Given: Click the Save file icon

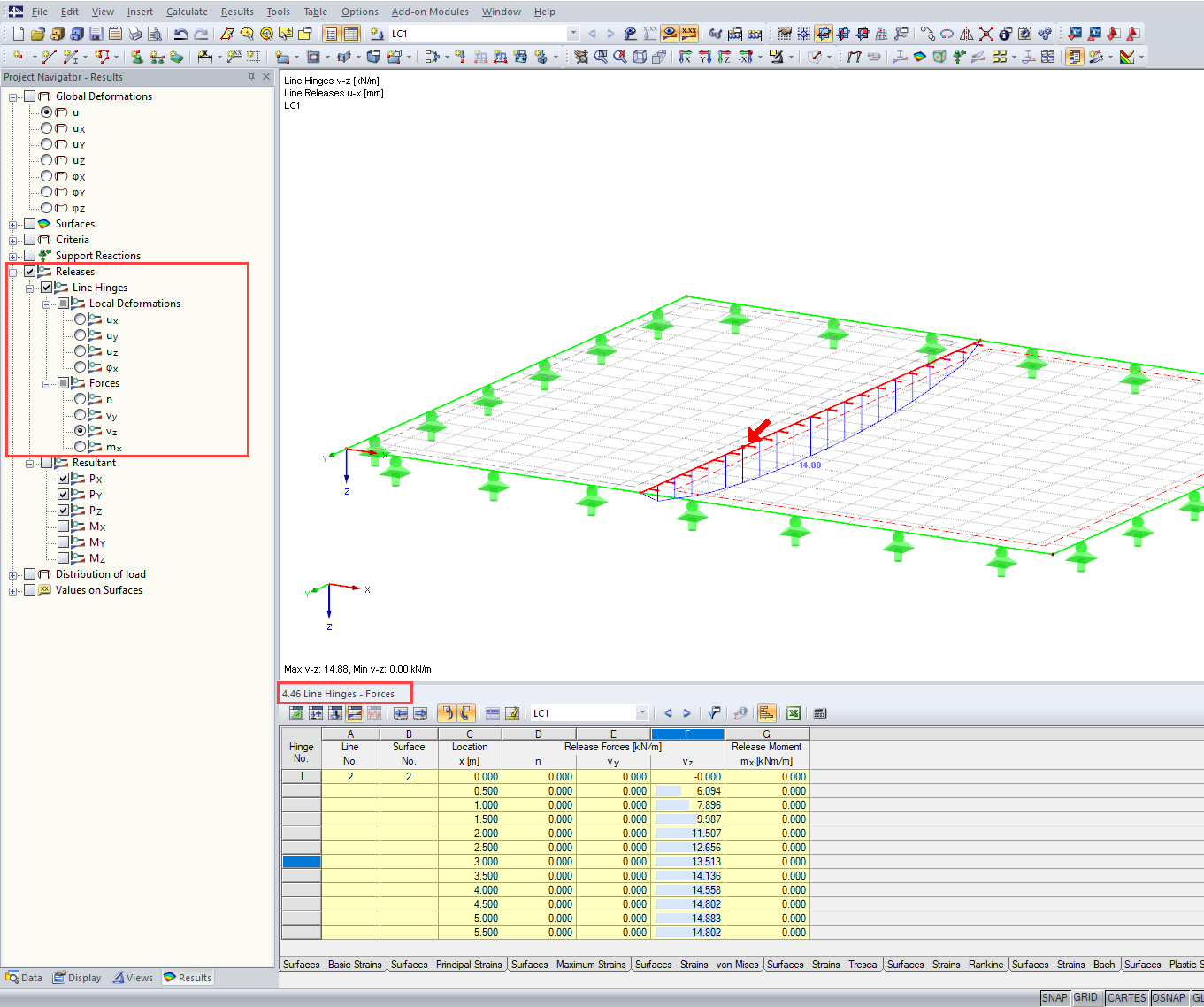Looking at the screenshot, I should [96, 34].
